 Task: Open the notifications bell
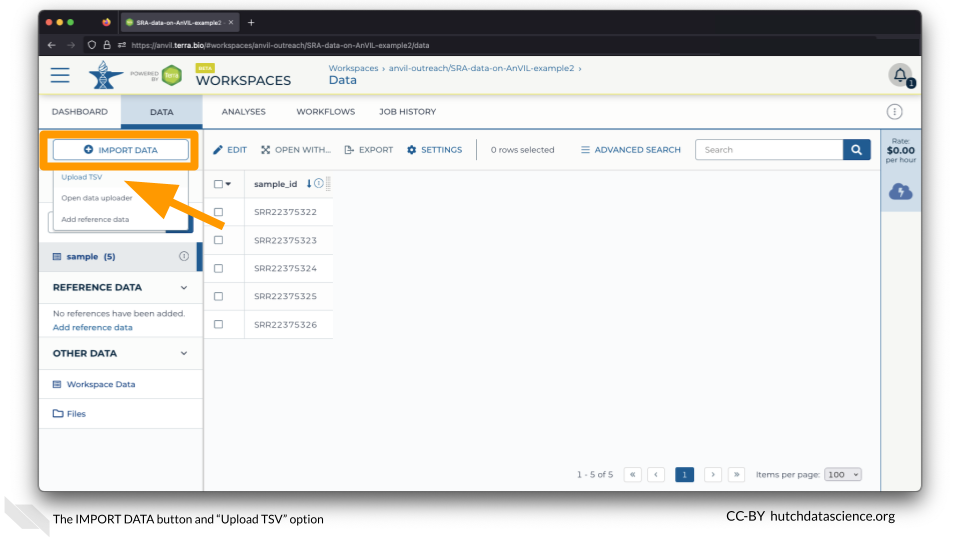900,75
